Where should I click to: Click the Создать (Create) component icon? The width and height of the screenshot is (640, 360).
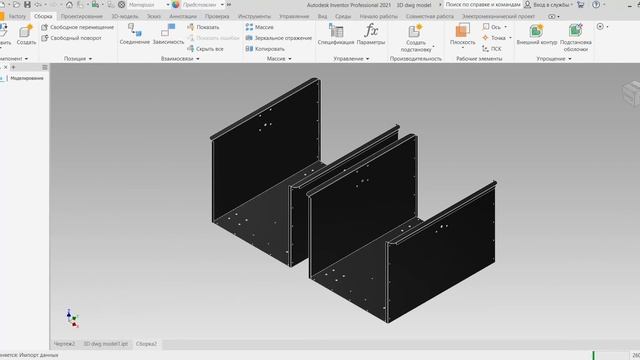[26, 31]
